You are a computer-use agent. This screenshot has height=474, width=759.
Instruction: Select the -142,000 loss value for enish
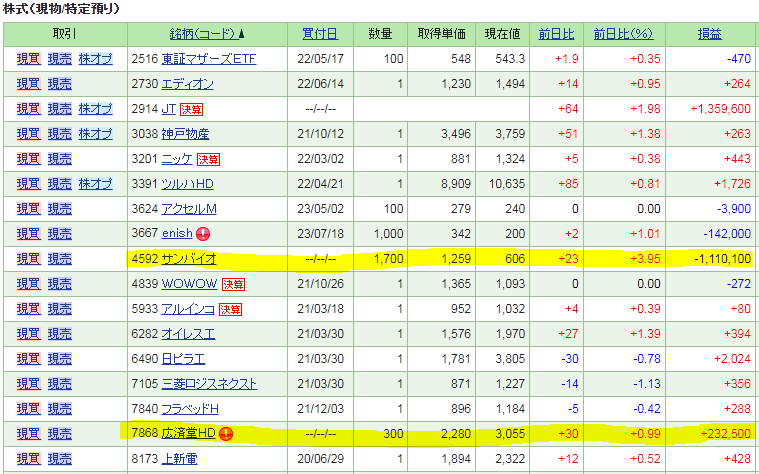click(x=727, y=234)
